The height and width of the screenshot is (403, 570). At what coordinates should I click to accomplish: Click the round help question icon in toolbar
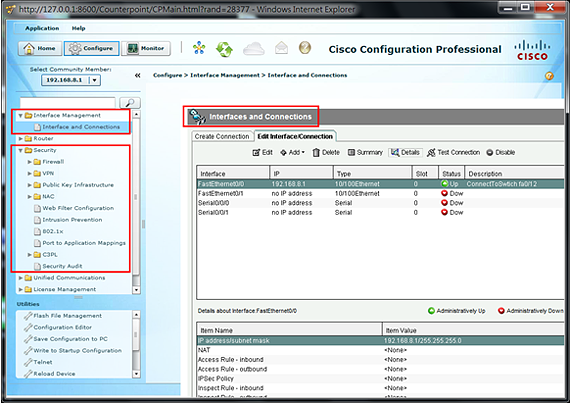[305, 48]
